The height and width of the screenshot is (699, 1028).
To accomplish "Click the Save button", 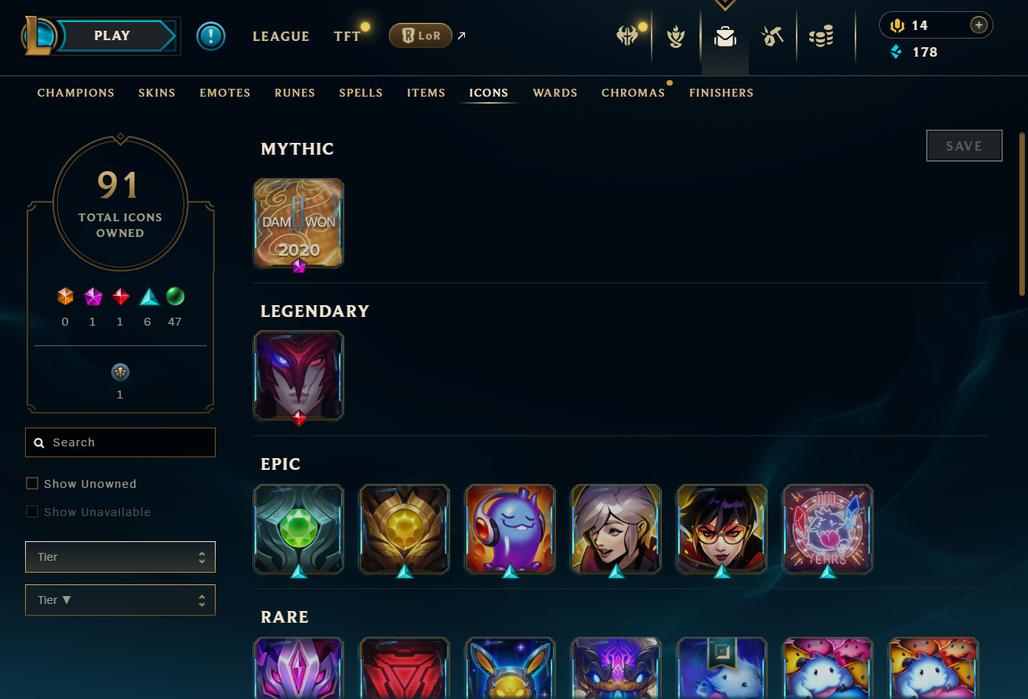I will (964, 146).
